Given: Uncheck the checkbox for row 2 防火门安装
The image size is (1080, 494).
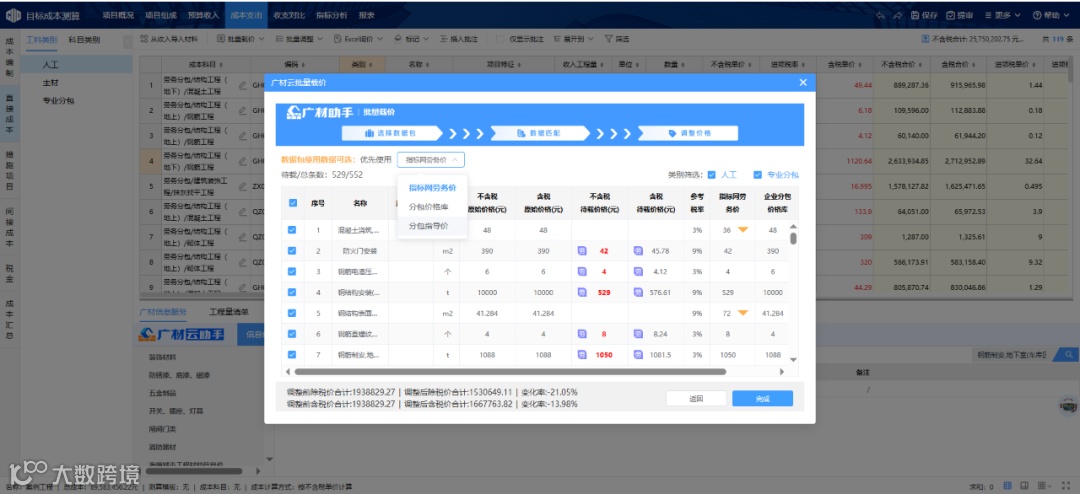Looking at the screenshot, I should coord(293,251).
